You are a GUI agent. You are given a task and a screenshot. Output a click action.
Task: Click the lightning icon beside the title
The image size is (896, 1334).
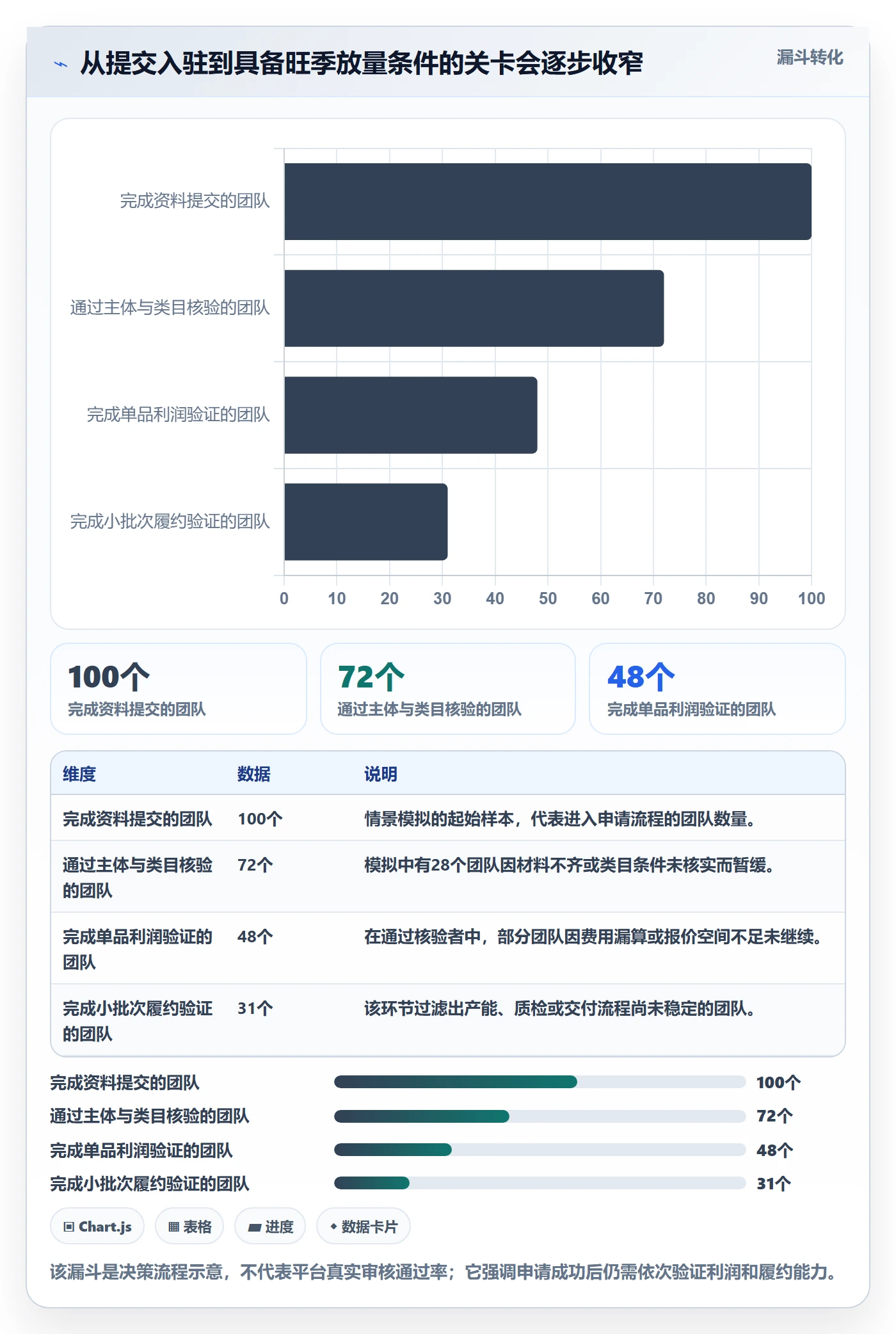pyautogui.click(x=61, y=64)
